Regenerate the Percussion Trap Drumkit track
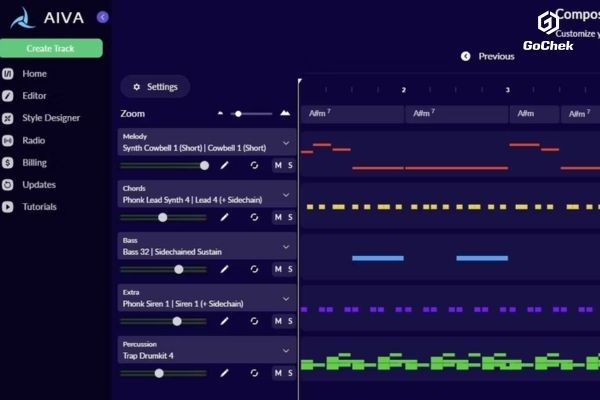Image resolution: width=600 pixels, height=400 pixels. point(254,373)
